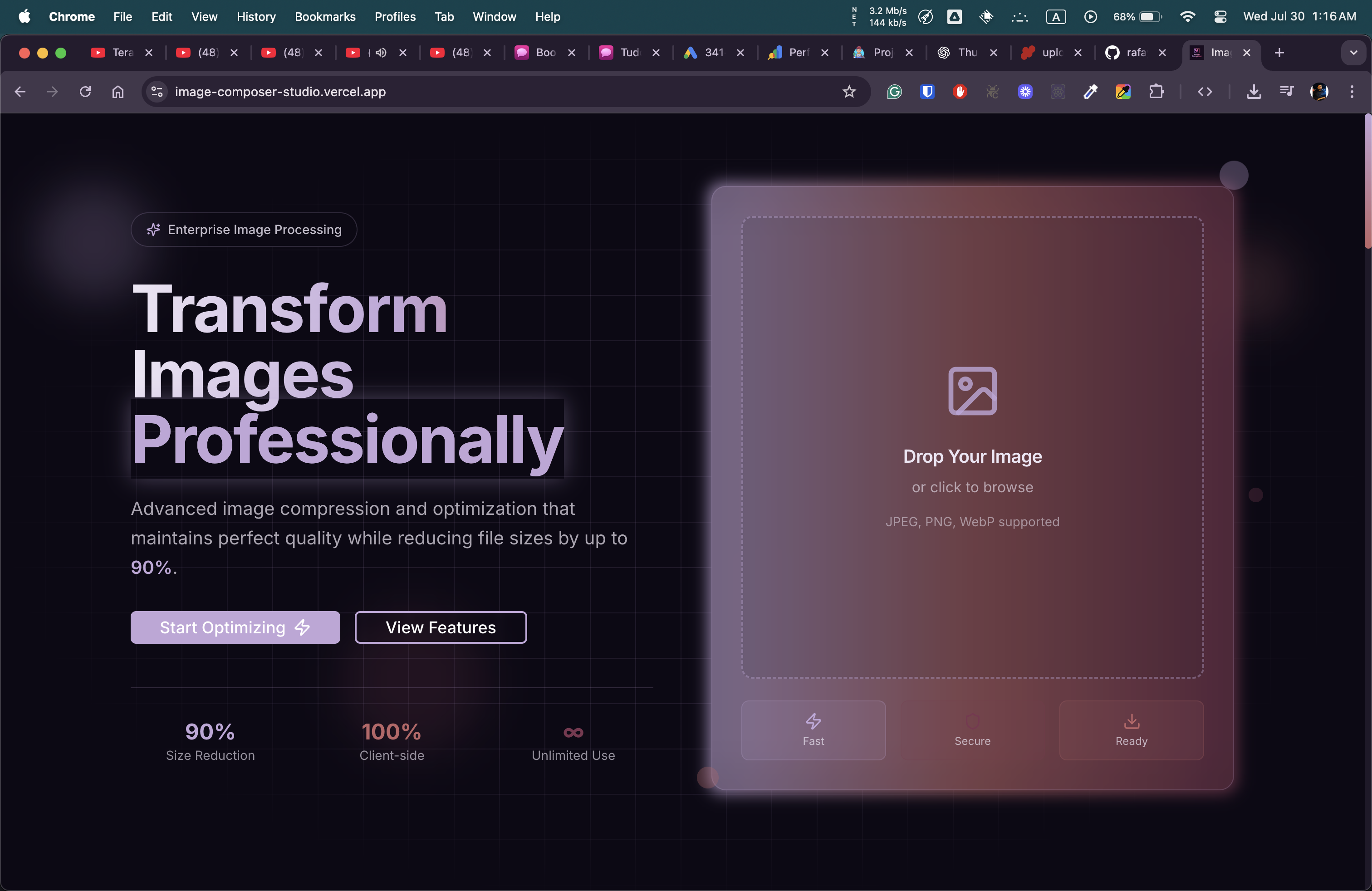Image resolution: width=1372 pixels, height=891 pixels.
Task: Expand the tab search dropdown chevron
Action: click(1353, 53)
